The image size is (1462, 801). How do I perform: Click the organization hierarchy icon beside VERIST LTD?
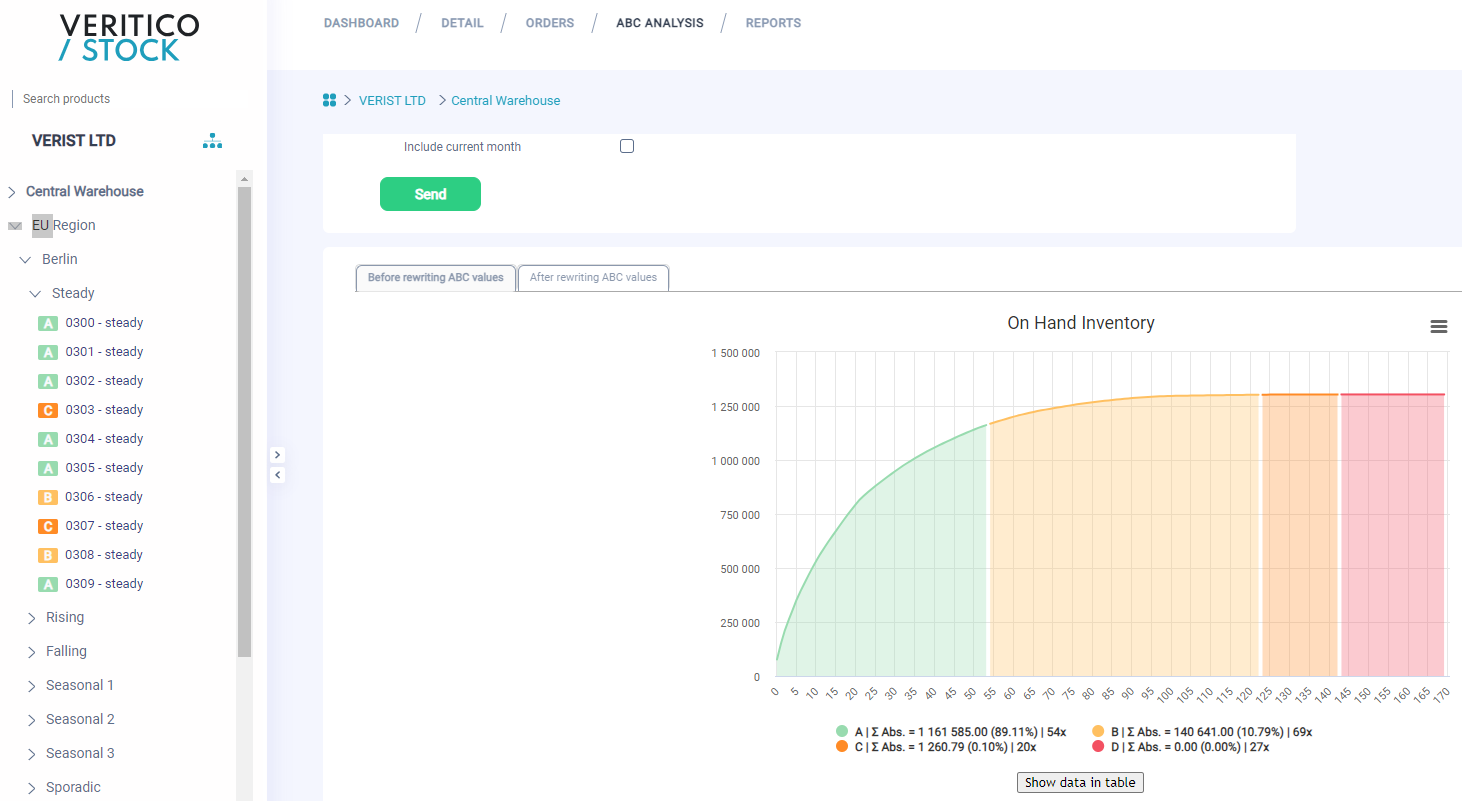pyautogui.click(x=212, y=141)
